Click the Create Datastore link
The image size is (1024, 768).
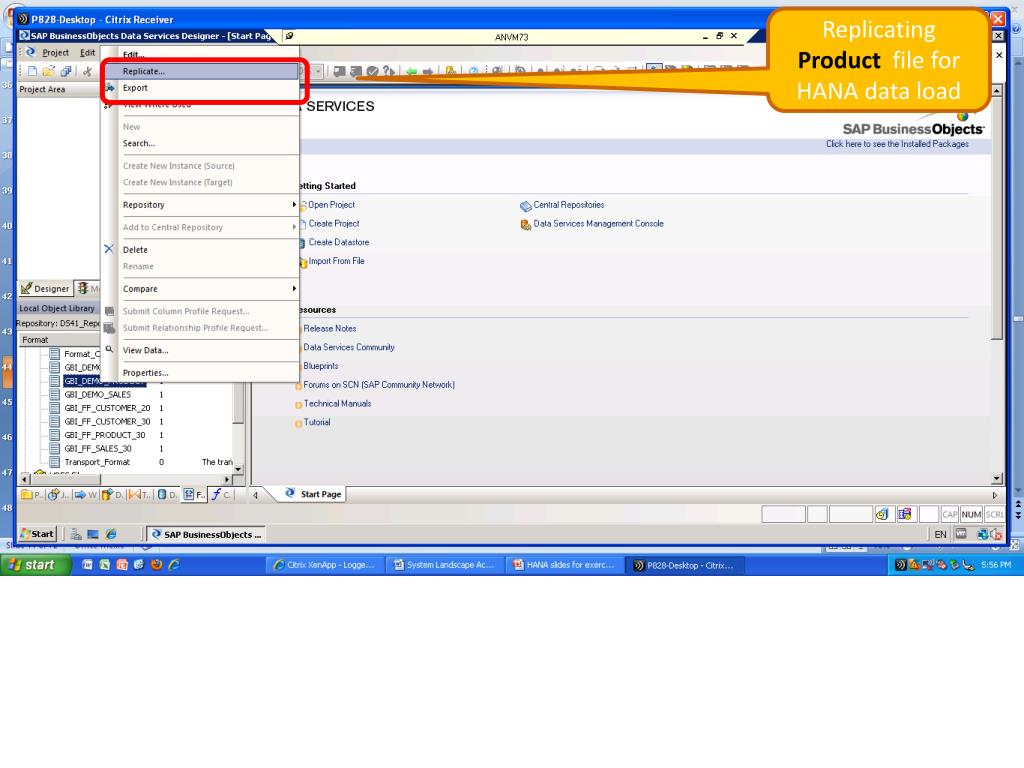click(x=339, y=242)
